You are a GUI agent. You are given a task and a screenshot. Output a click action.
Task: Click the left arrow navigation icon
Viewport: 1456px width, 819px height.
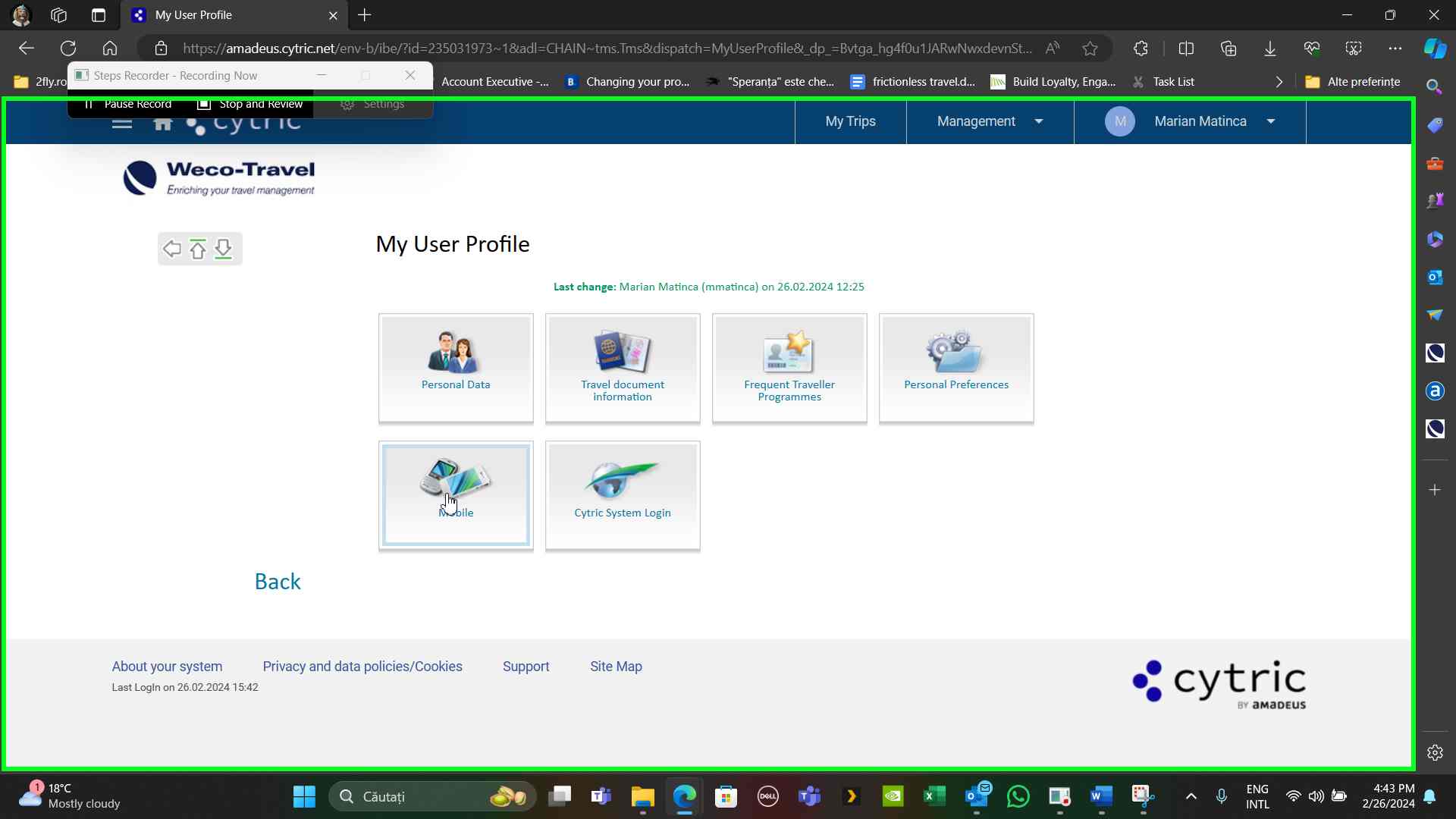pos(172,249)
